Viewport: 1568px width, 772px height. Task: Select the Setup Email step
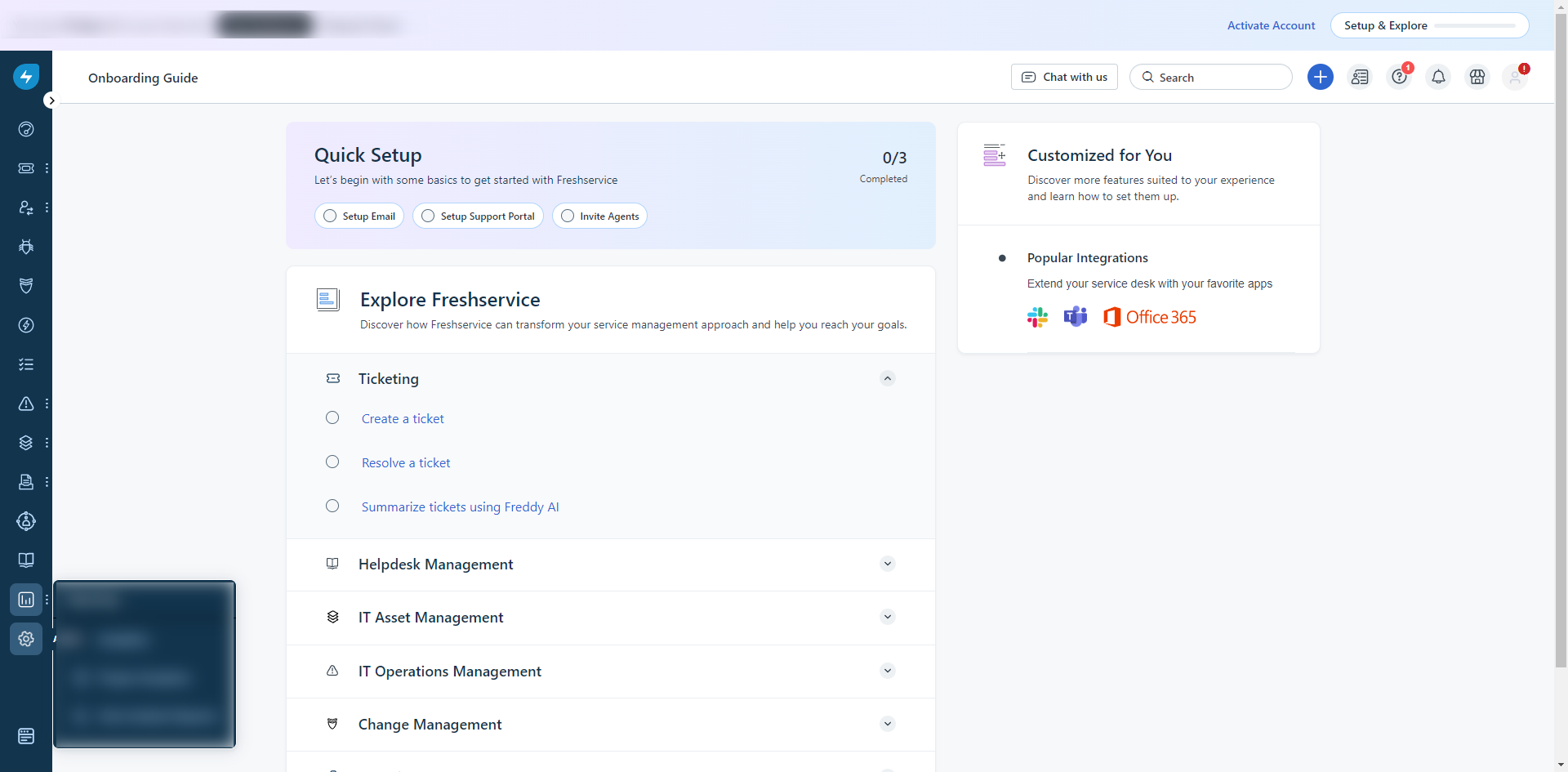[x=359, y=216]
